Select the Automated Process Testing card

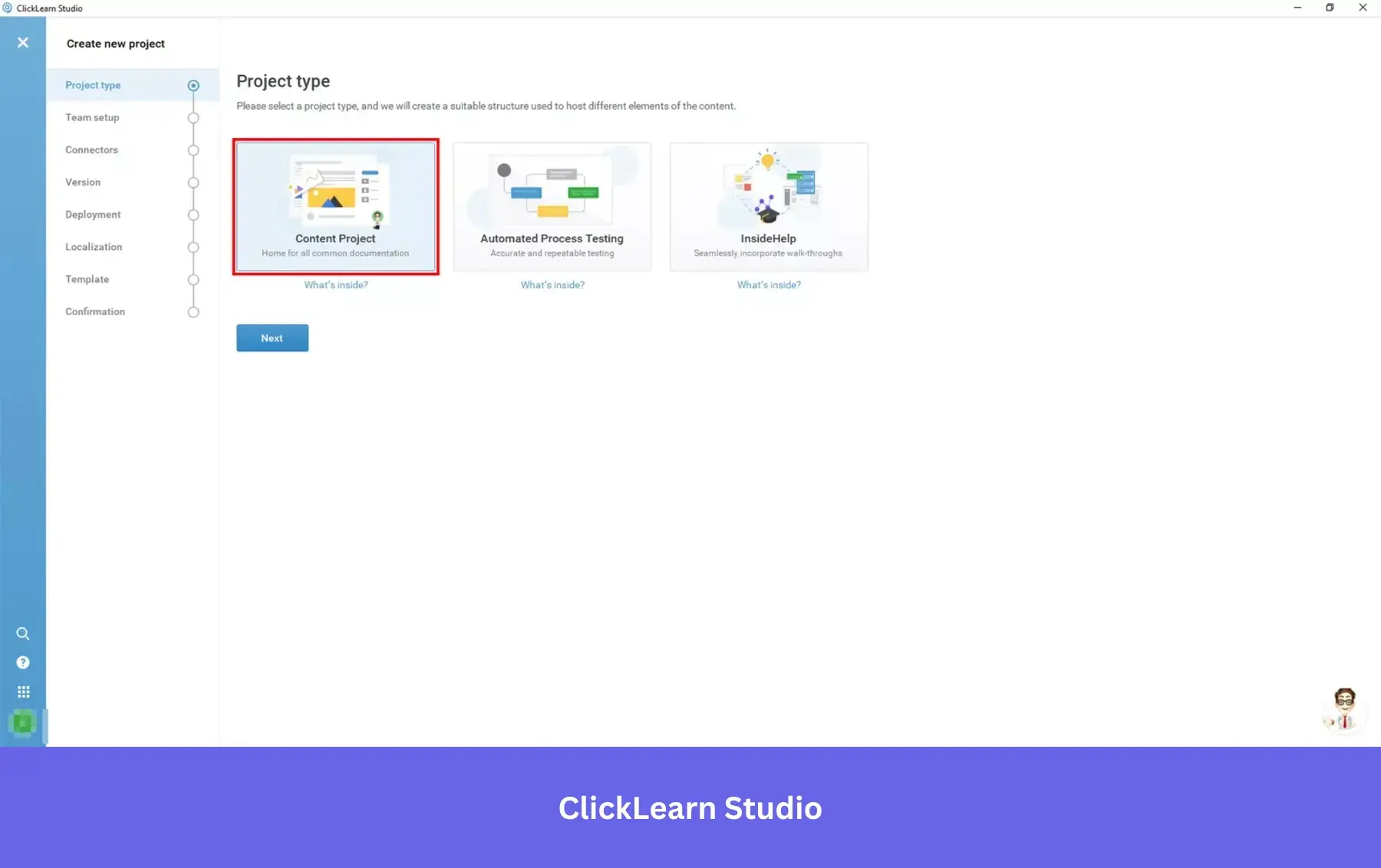tap(552, 206)
